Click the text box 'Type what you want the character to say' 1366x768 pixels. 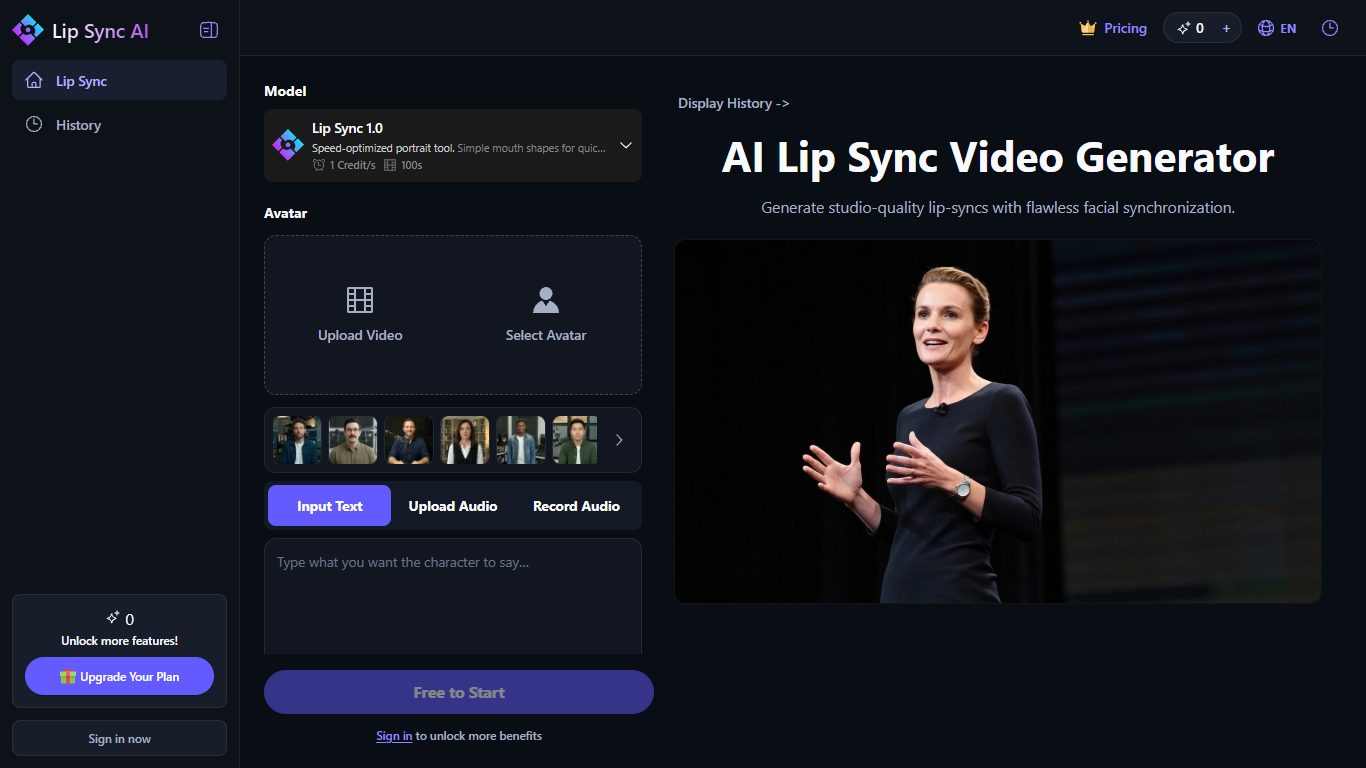click(453, 597)
